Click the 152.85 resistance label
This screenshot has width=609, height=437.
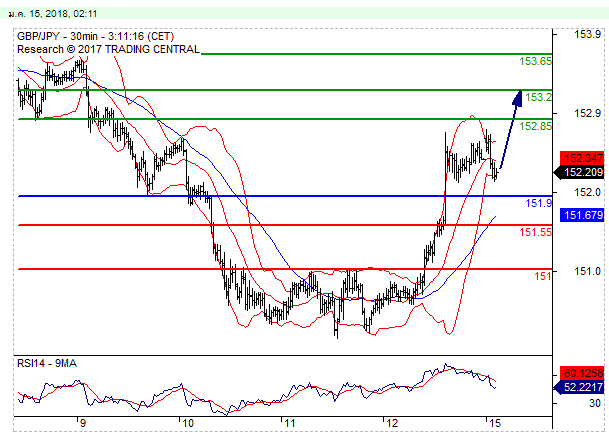[x=535, y=126]
